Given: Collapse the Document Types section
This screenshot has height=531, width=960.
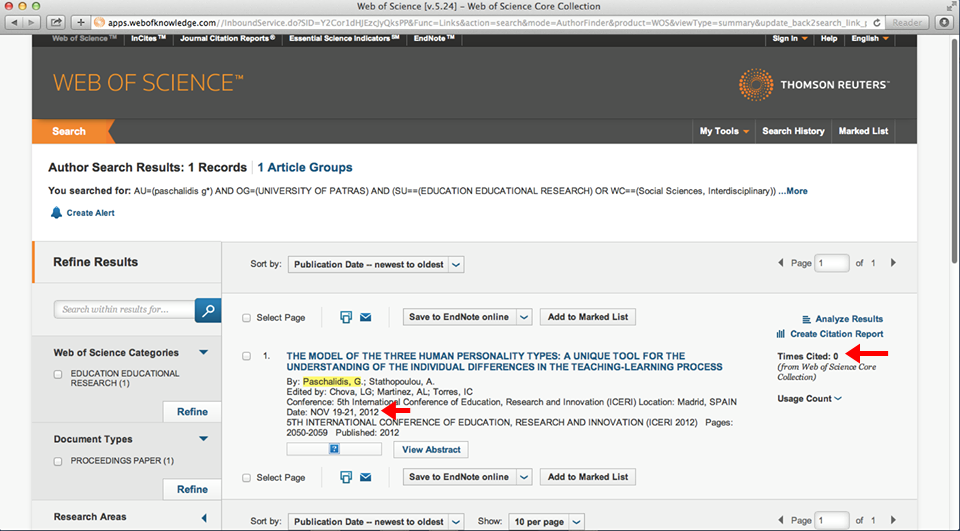Looking at the screenshot, I should tap(203, 439).
